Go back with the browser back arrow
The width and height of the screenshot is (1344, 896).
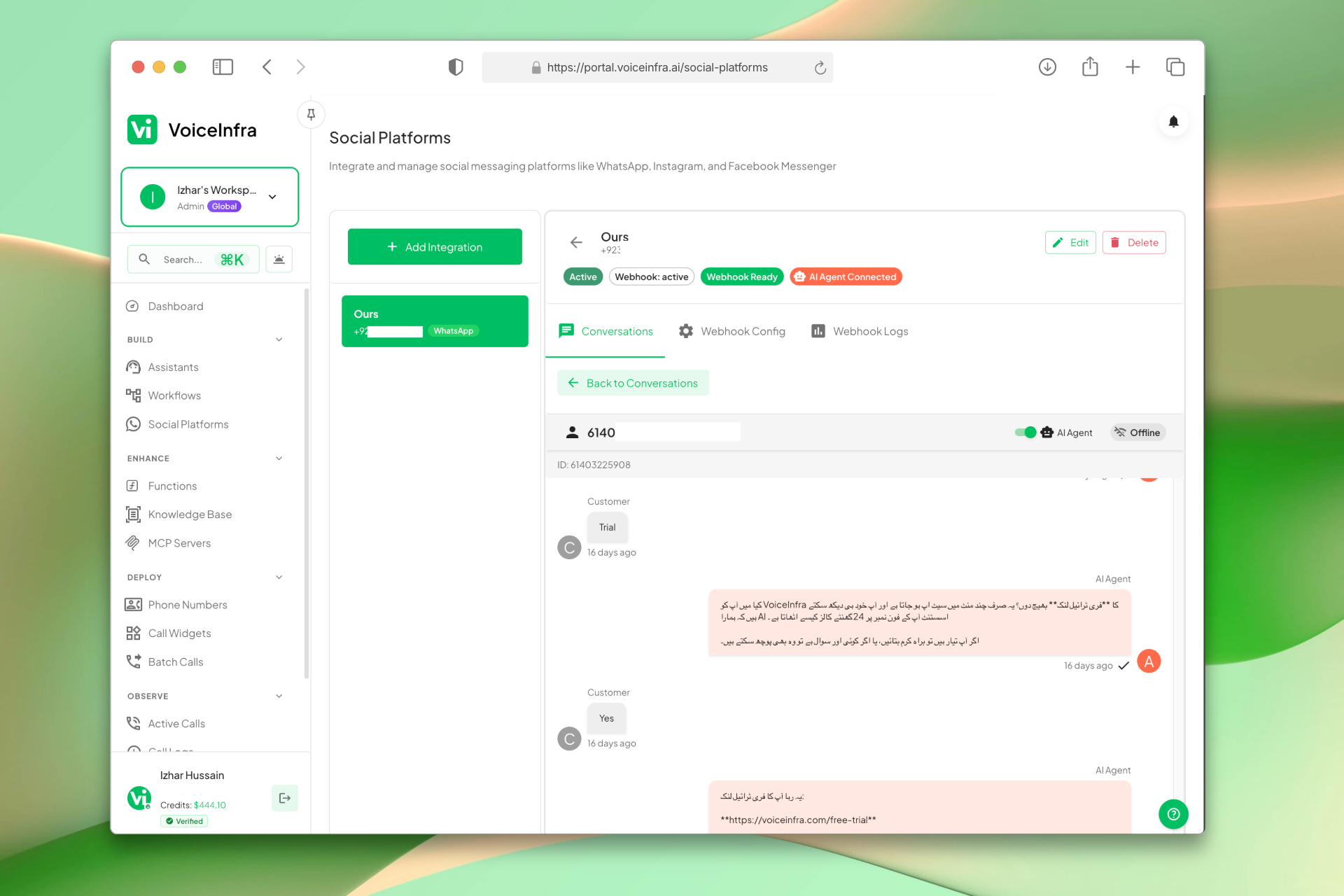point(267,67)
